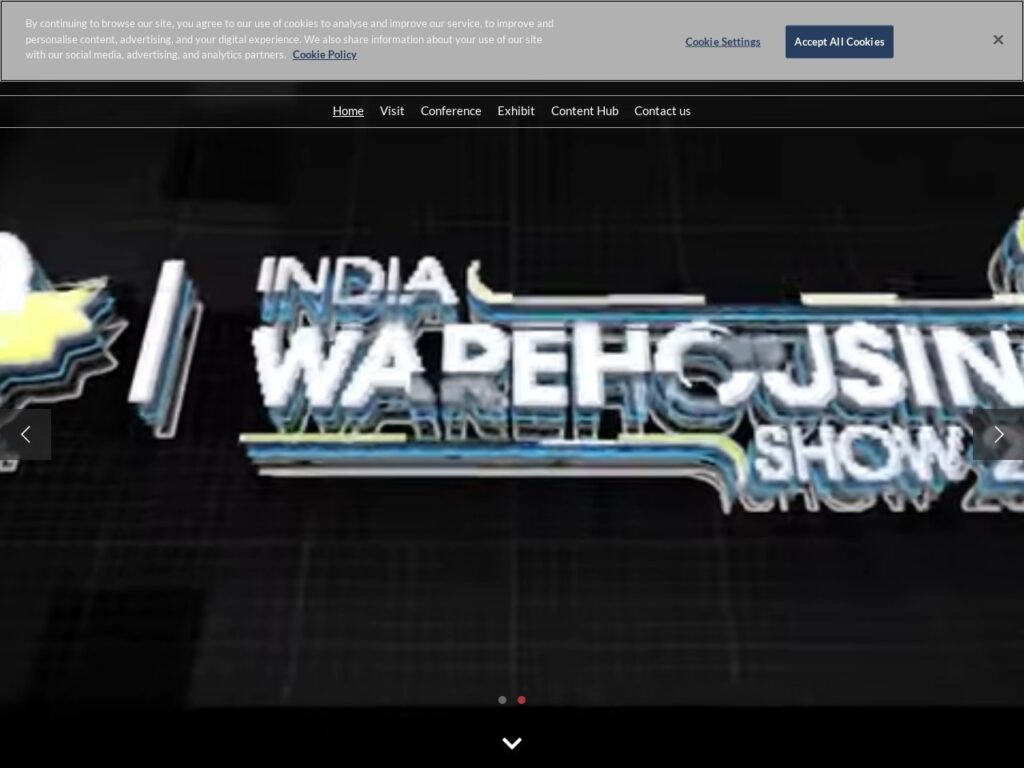Show previous slide with left arrow
The height and width of the screenshot is (768, 1024).
click(25, 434)
